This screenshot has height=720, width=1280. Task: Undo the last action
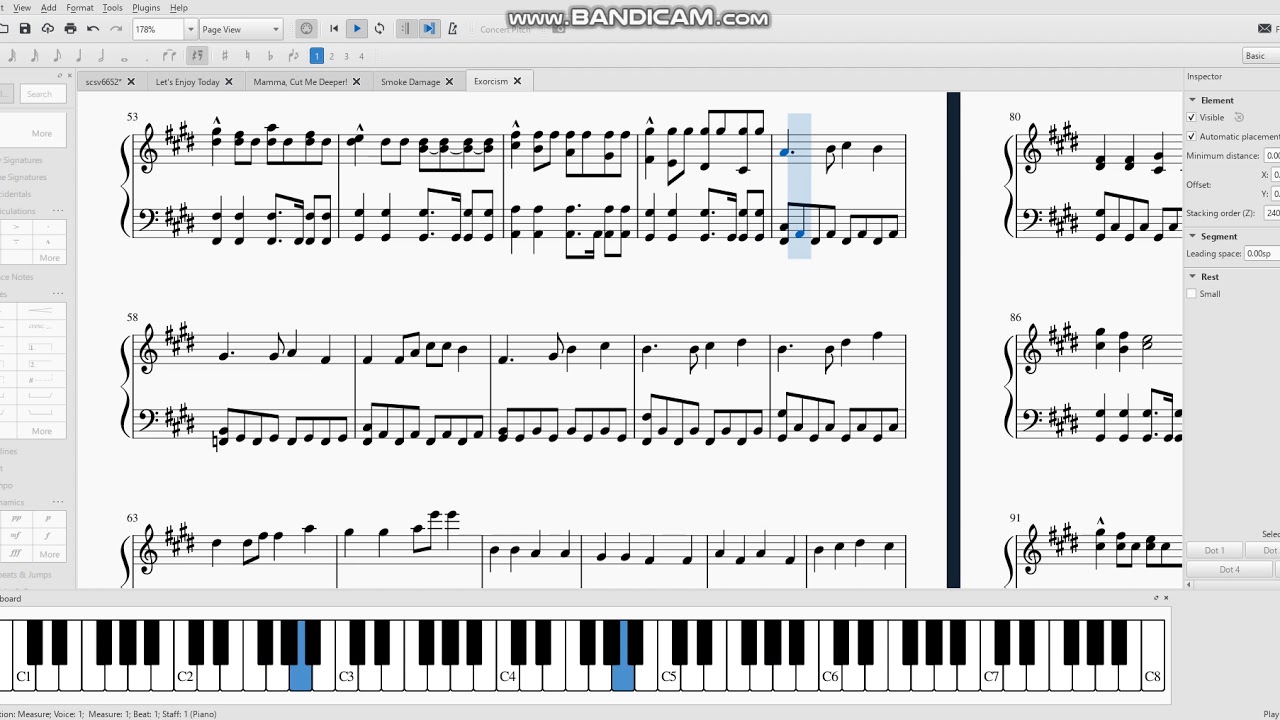[x=93, y=29]
